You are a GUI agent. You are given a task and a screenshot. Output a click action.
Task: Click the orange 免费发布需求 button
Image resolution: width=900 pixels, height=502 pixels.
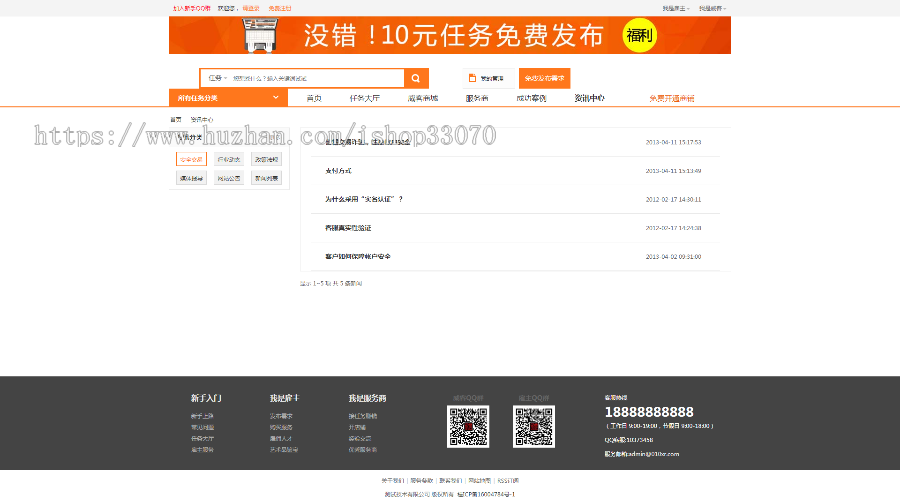(544, 79)
